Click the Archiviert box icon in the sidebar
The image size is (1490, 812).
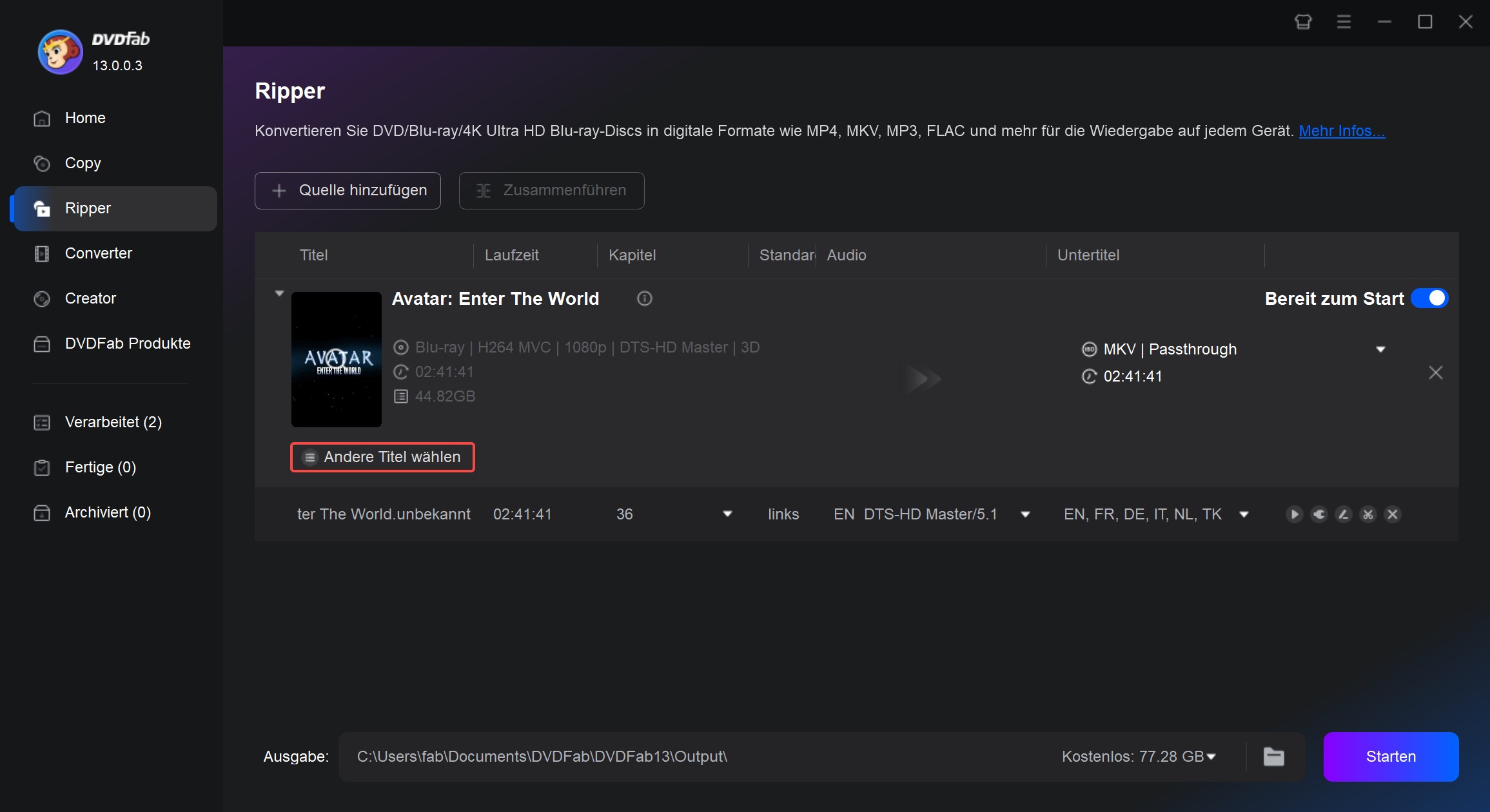(x=42, y=513)
